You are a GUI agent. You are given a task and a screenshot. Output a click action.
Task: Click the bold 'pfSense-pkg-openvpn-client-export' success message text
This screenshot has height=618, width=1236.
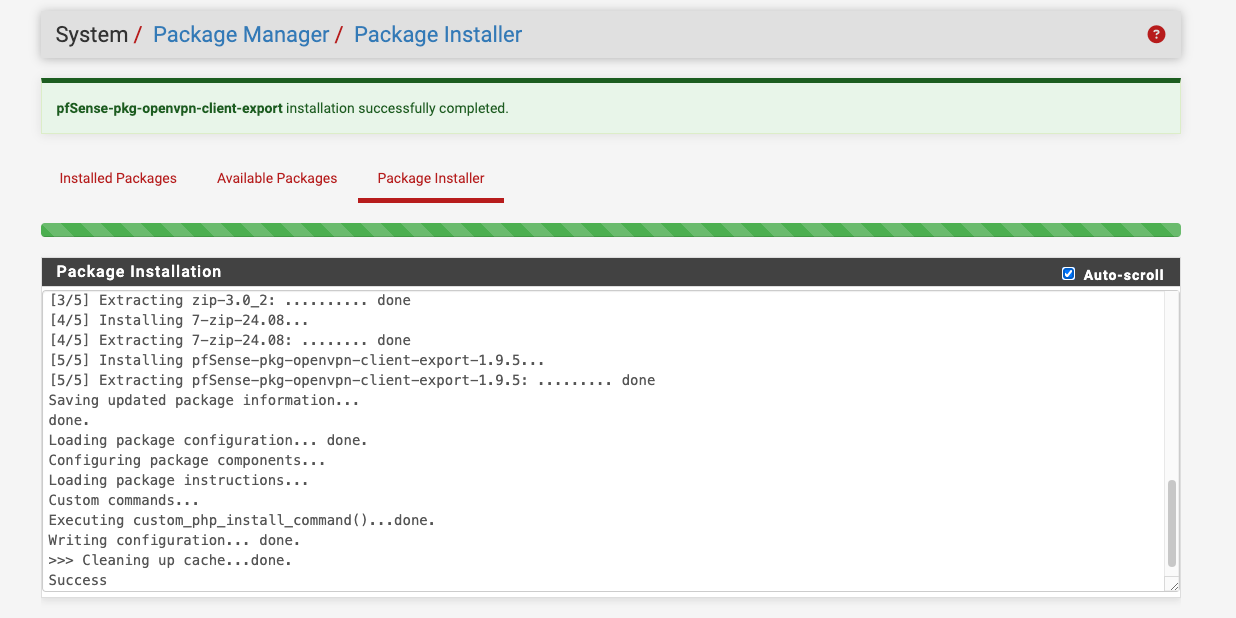(x=170, y=108)
